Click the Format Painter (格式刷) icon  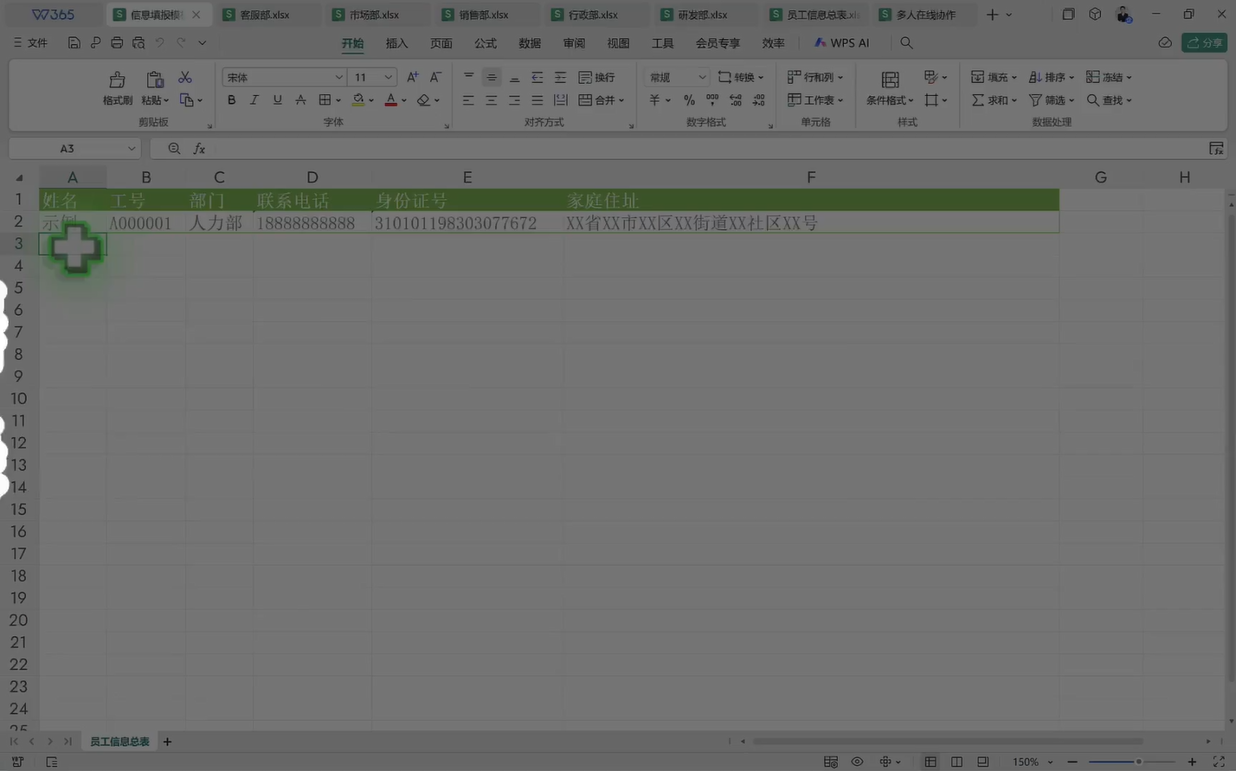tap(117, 79)
